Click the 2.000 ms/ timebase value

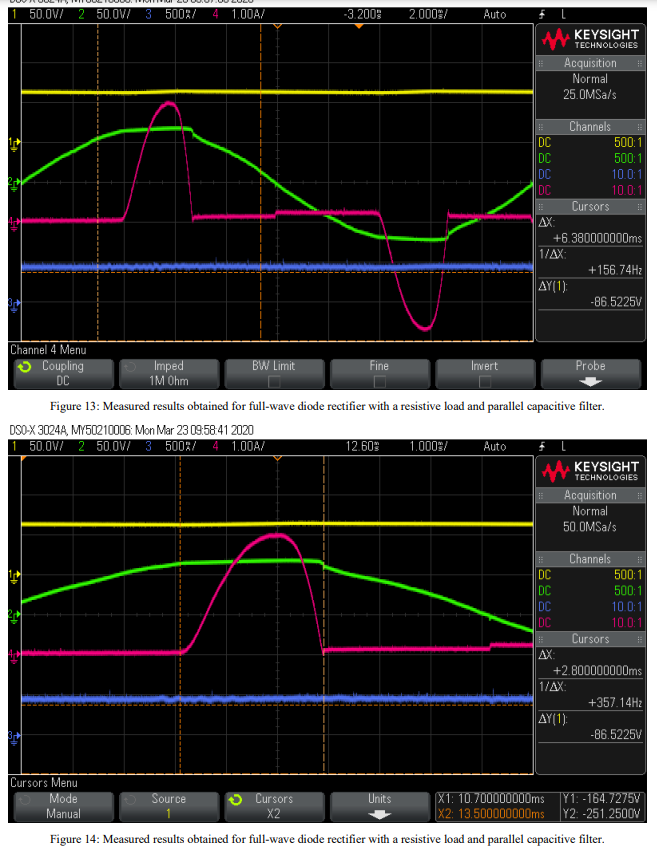[x=428, y=15]
